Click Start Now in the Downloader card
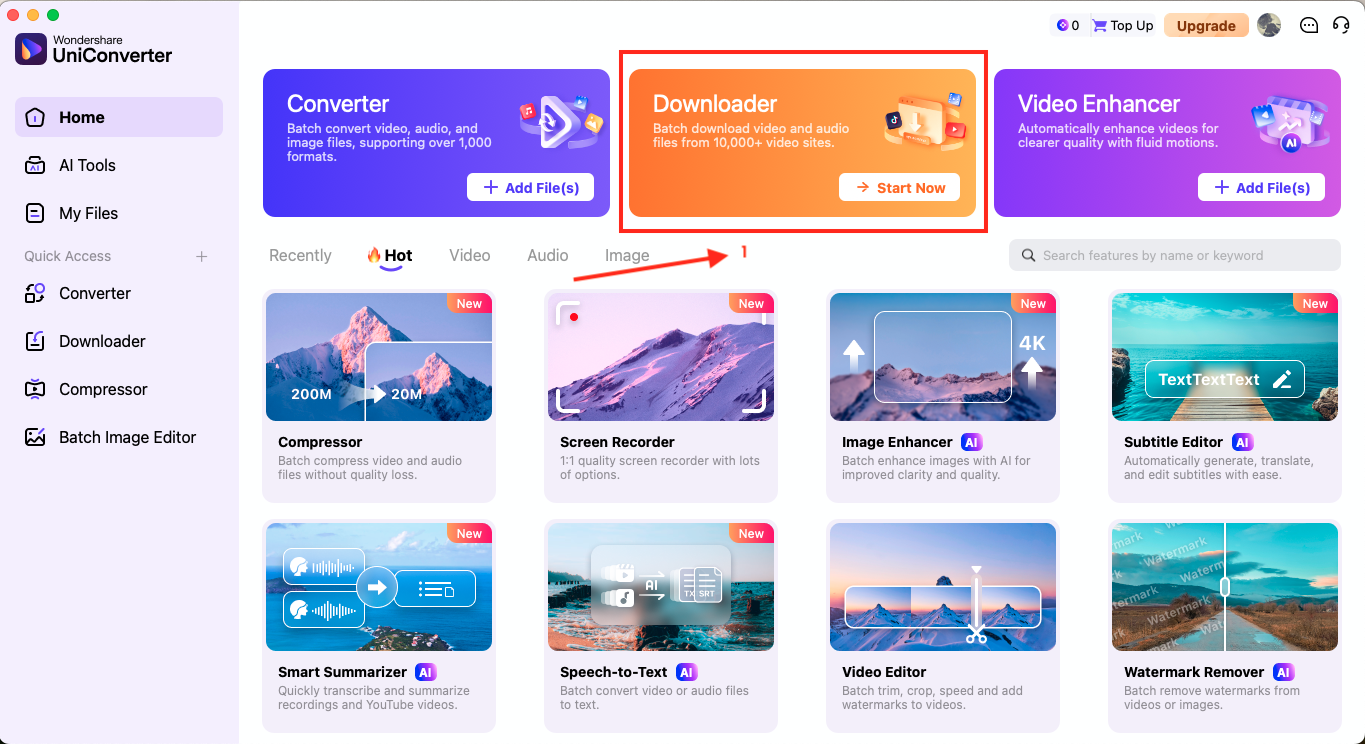Screen dimensions: 1365x744 point(899,187)
